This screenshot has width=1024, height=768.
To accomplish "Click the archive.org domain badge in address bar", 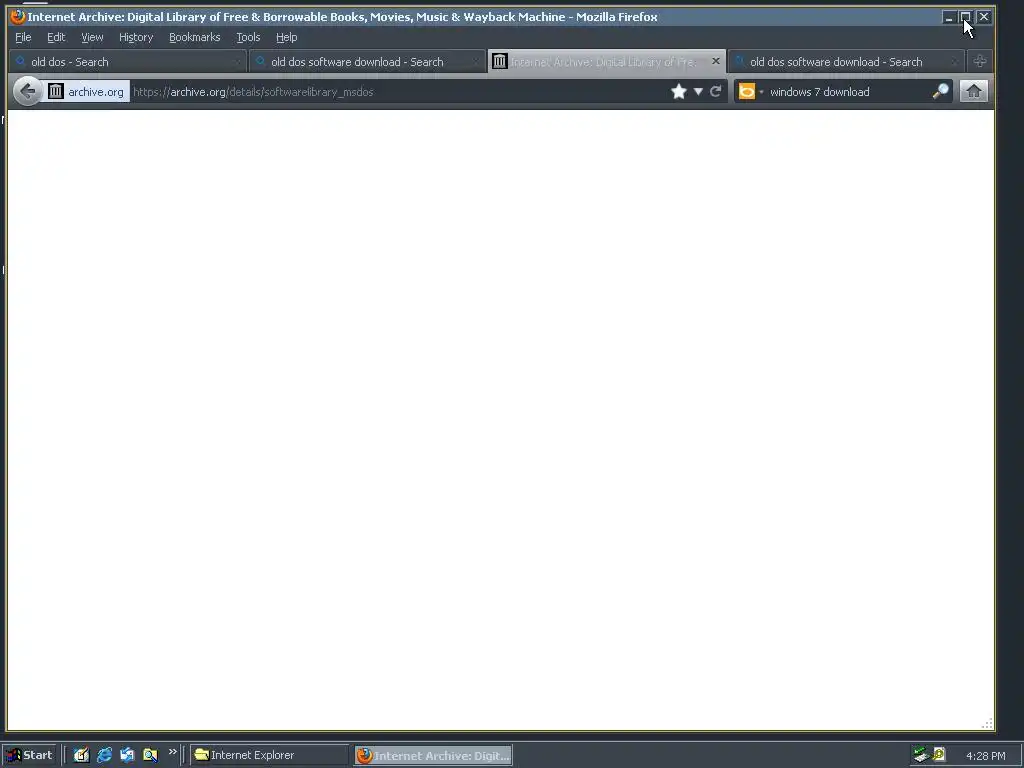I will [x=87, y=91].
